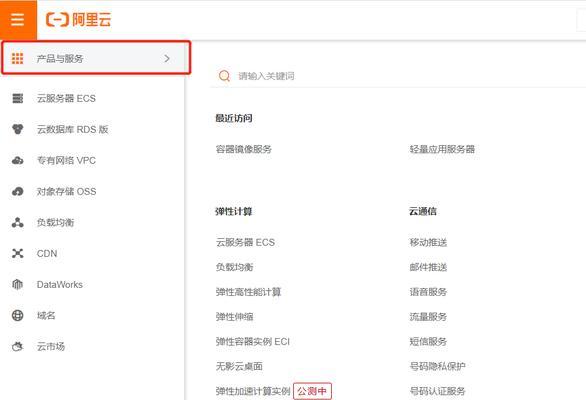Screen dimensions: 586x400
Task: Expand the 产品与服务 chevron arrow
Action: (167, 58)
